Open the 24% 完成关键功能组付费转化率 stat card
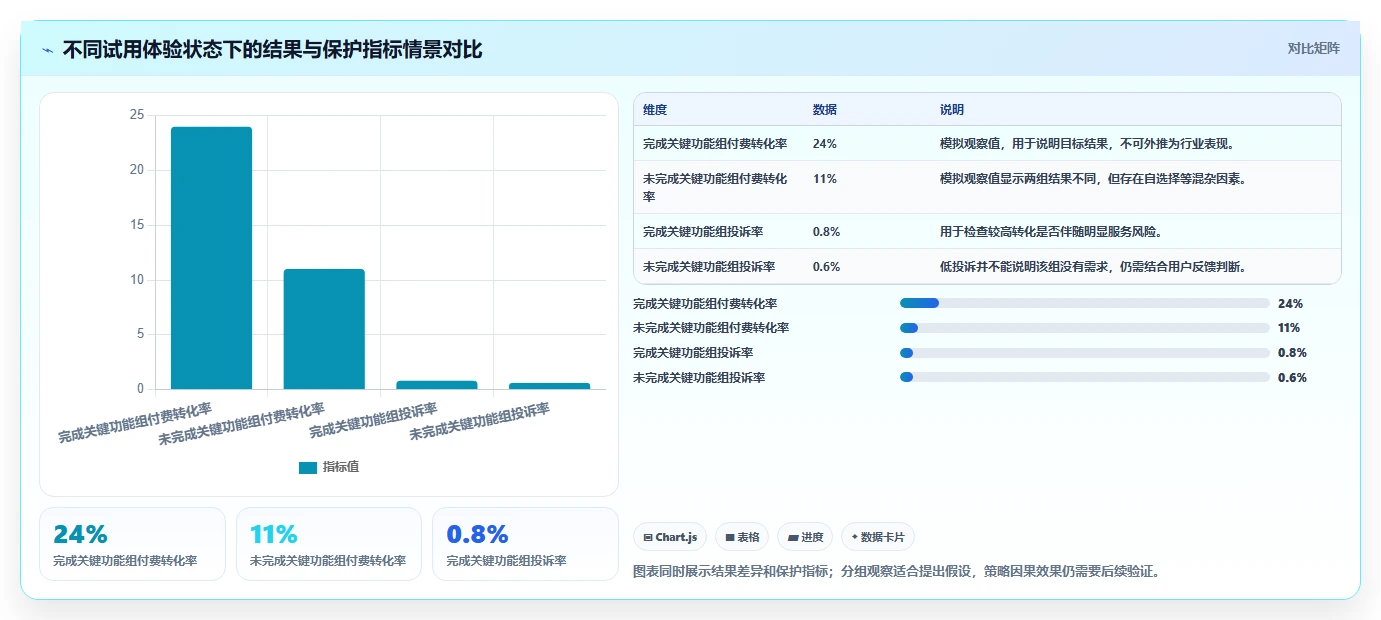Screen dimensions: 1381x620 (x=132, y=544)
